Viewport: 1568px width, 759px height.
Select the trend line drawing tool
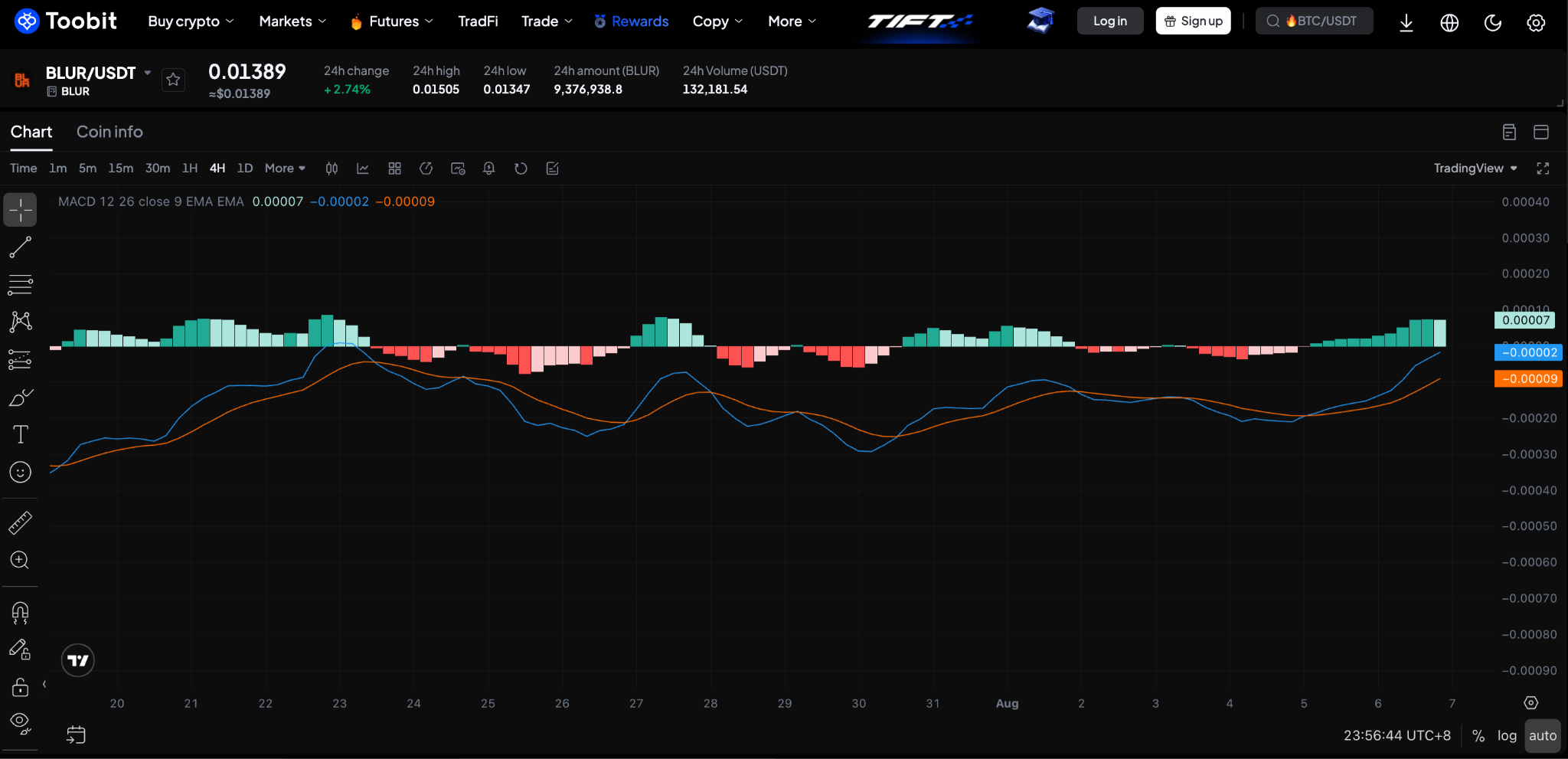[20, 247]
